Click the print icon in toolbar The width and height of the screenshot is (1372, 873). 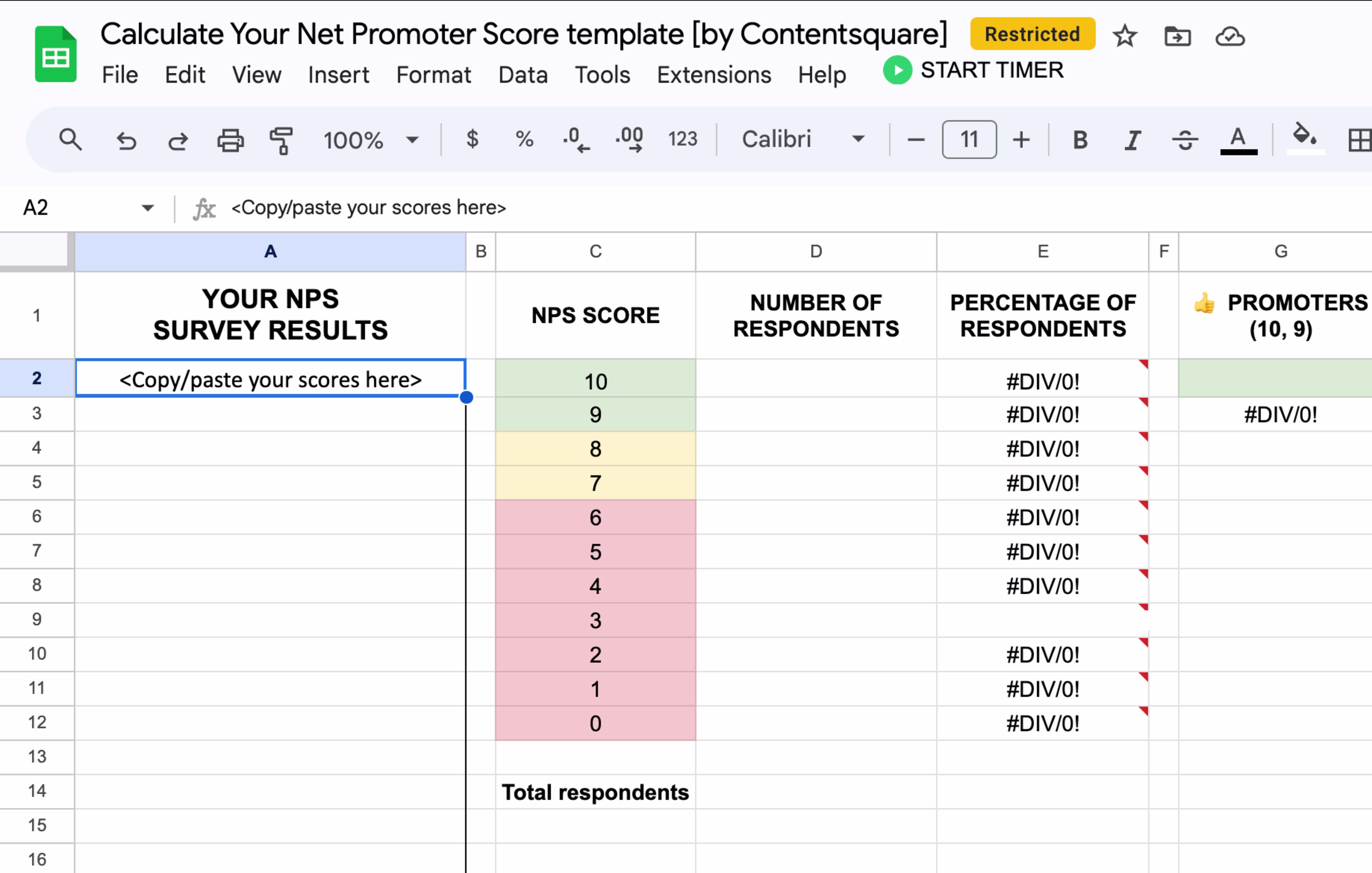[x=230, y=140]
